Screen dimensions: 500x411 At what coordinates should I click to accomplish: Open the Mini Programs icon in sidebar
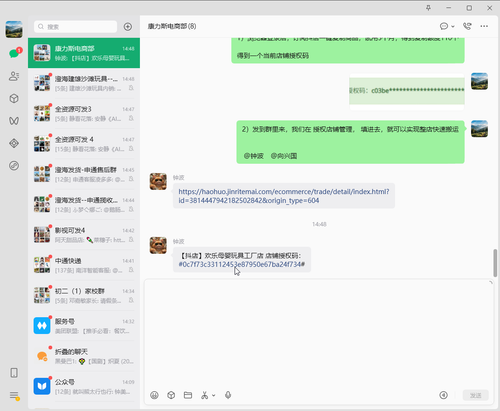(14, 166)
